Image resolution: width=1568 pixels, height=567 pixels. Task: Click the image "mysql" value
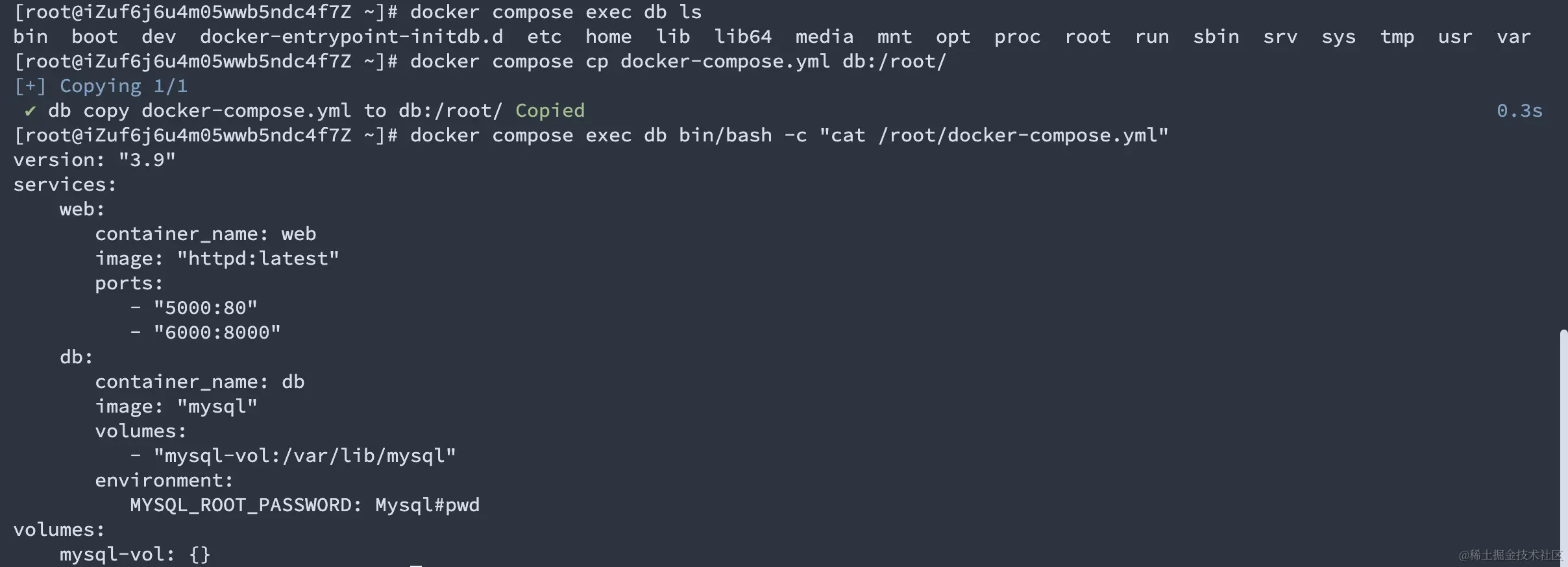pos(217,407)
